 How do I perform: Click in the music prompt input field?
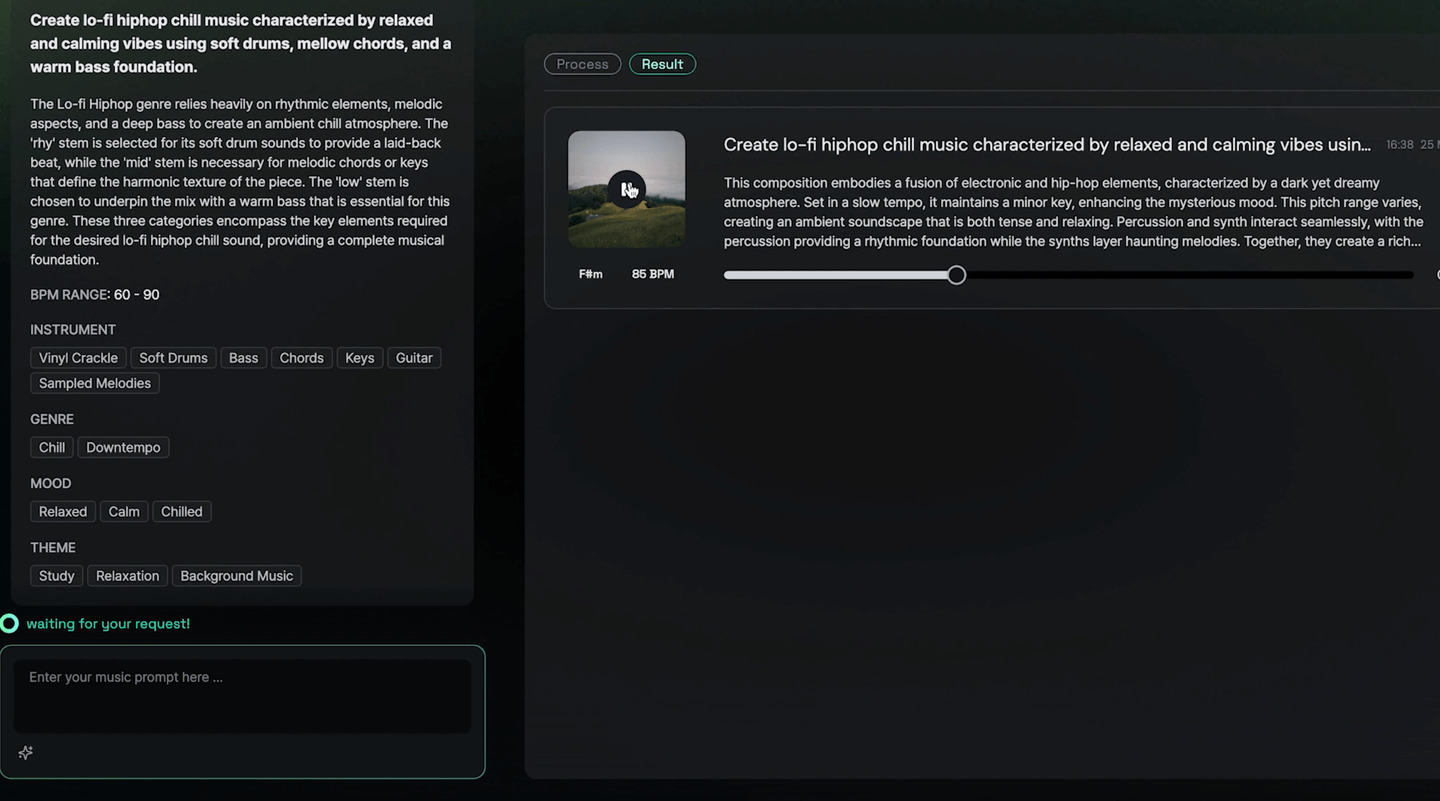tap(242, 695)
